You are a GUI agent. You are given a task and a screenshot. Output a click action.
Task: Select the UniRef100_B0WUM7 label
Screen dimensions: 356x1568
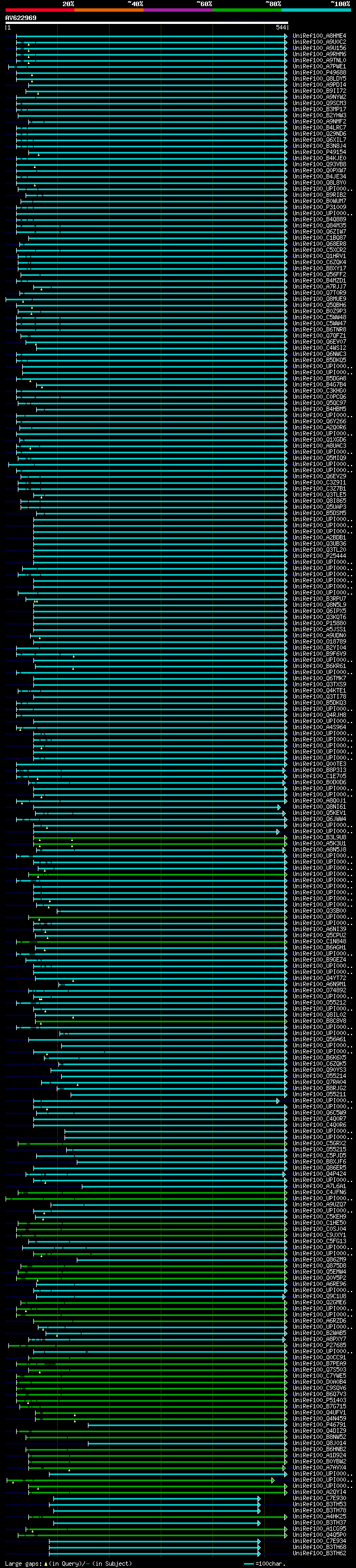(319, 201)
